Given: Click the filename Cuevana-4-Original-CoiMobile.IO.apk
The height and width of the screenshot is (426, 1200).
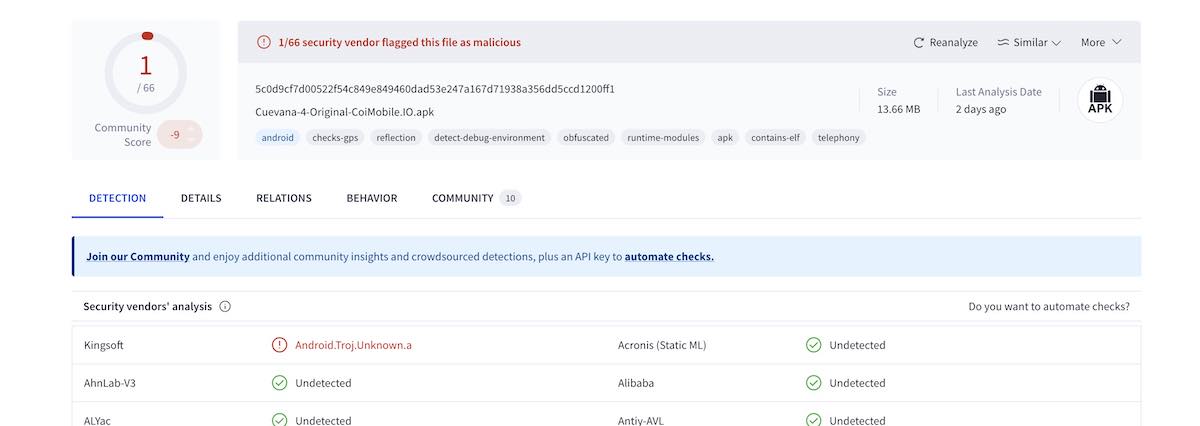Looking at the screenshot, I should [x=345, y=112].
